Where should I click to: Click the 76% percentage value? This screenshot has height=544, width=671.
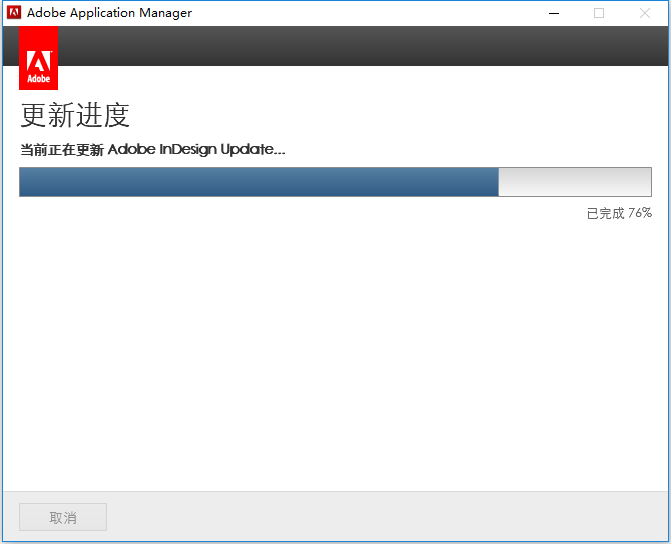click(640, 213)
